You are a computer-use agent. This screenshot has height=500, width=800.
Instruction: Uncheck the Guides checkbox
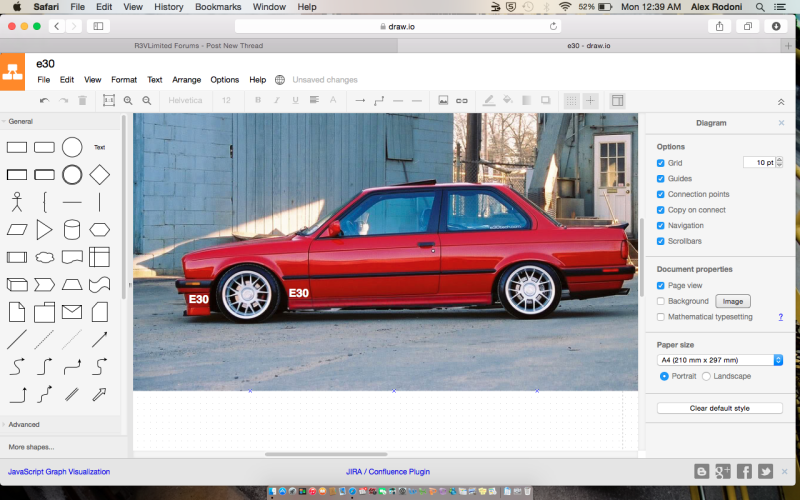pyautogui.click(x=661, y=179)
